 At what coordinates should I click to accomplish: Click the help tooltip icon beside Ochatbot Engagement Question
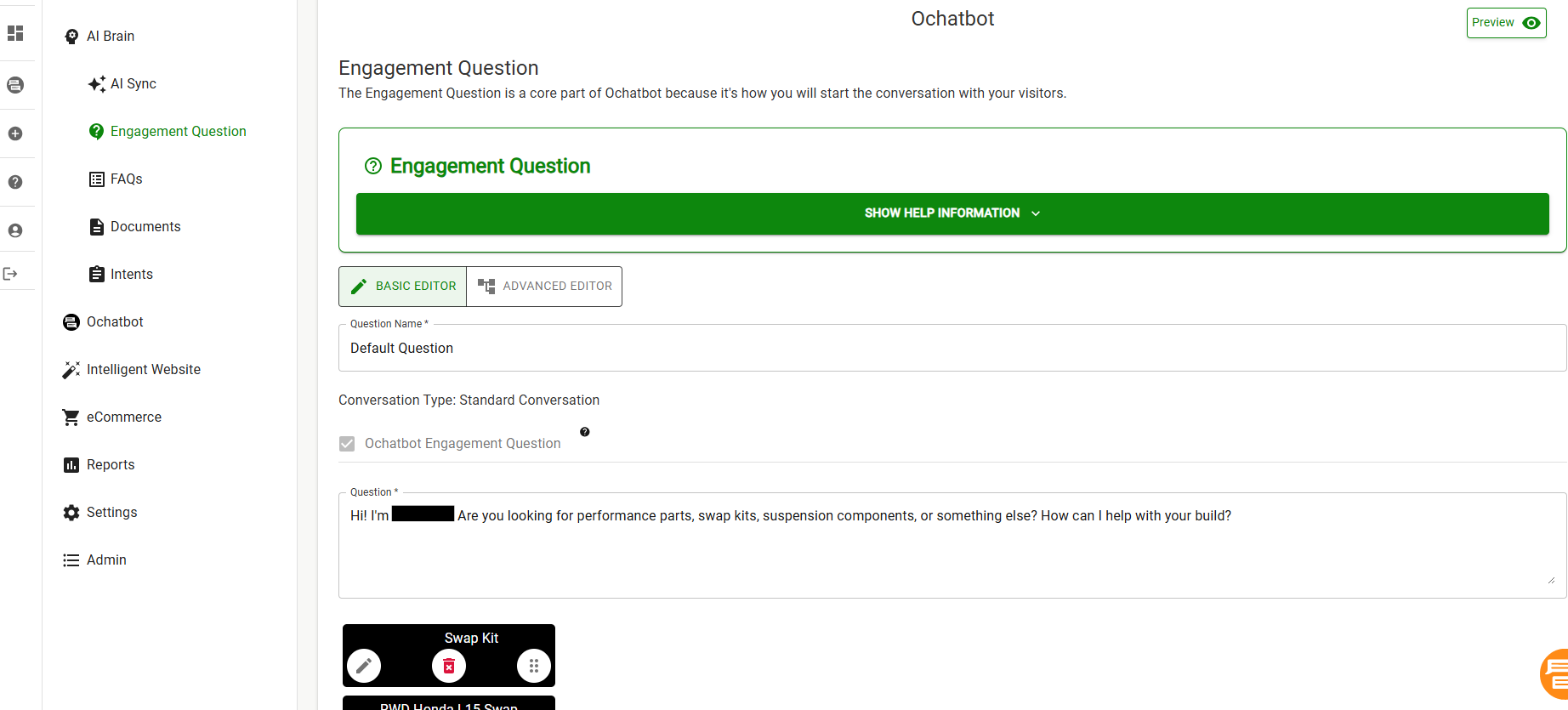585,432
